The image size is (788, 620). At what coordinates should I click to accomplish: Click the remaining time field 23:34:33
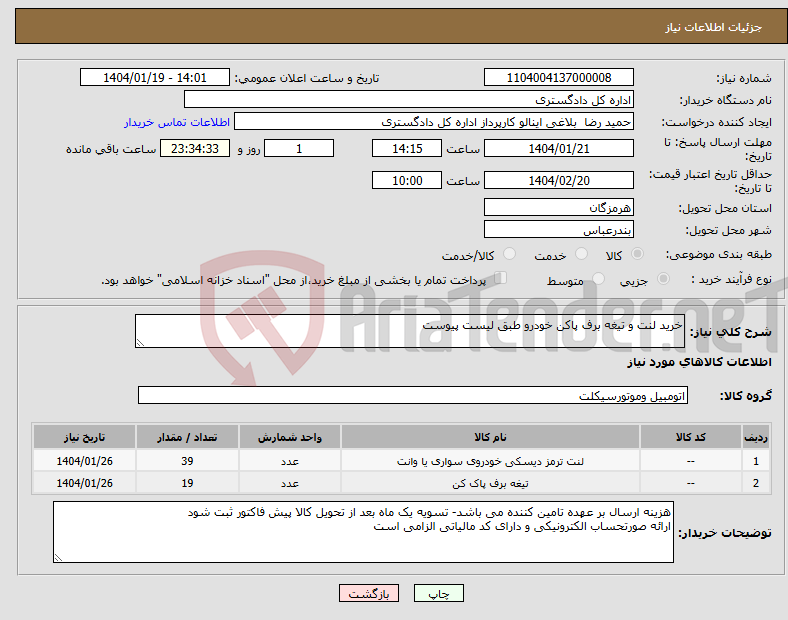point(195,148)
